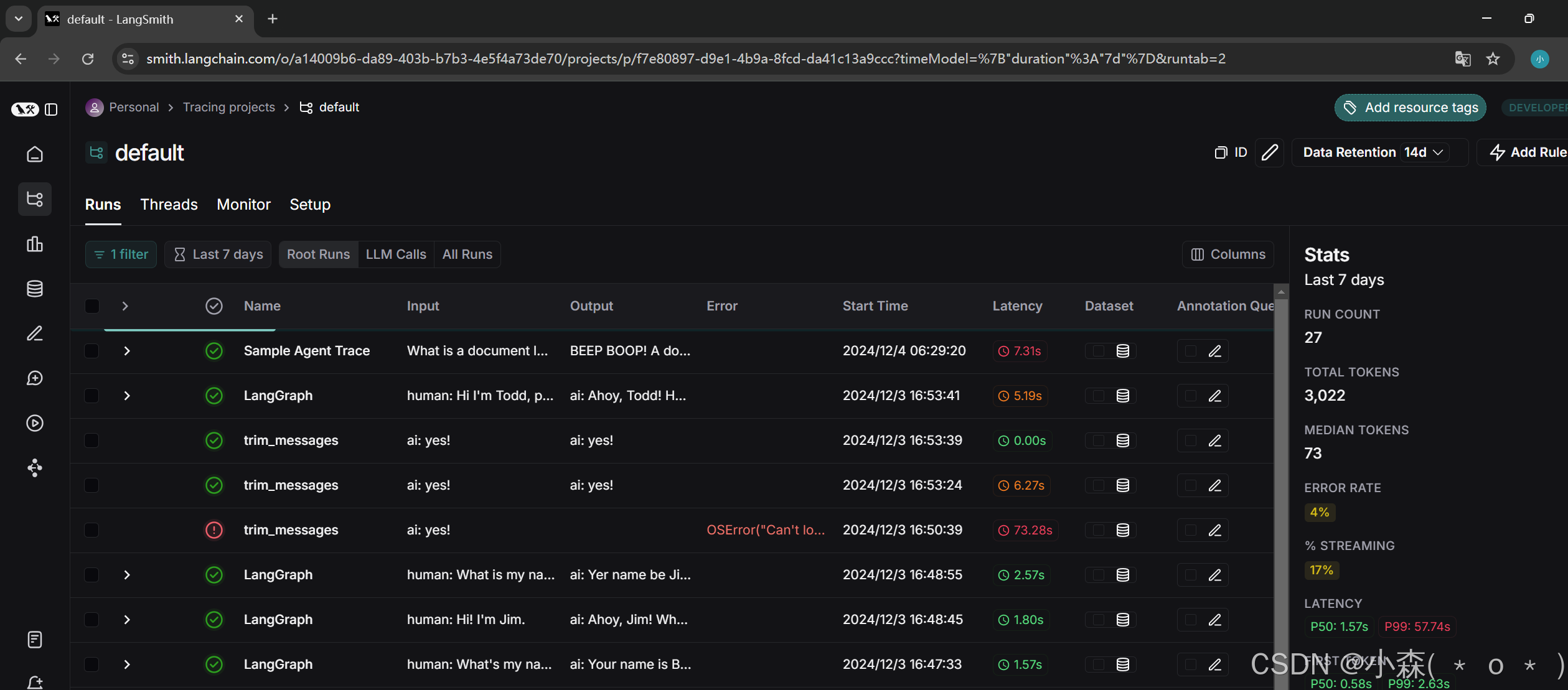The height and width of the screenshot is (690, 1568).
Task: Bookmark page with the star icon
Action: [x=1493, y=58]
